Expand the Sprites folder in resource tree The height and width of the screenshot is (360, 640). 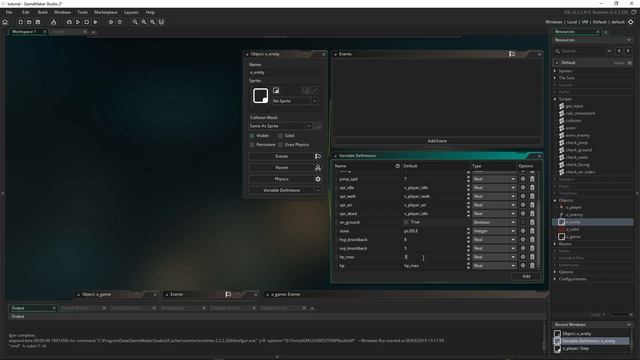tap(555, 71)
